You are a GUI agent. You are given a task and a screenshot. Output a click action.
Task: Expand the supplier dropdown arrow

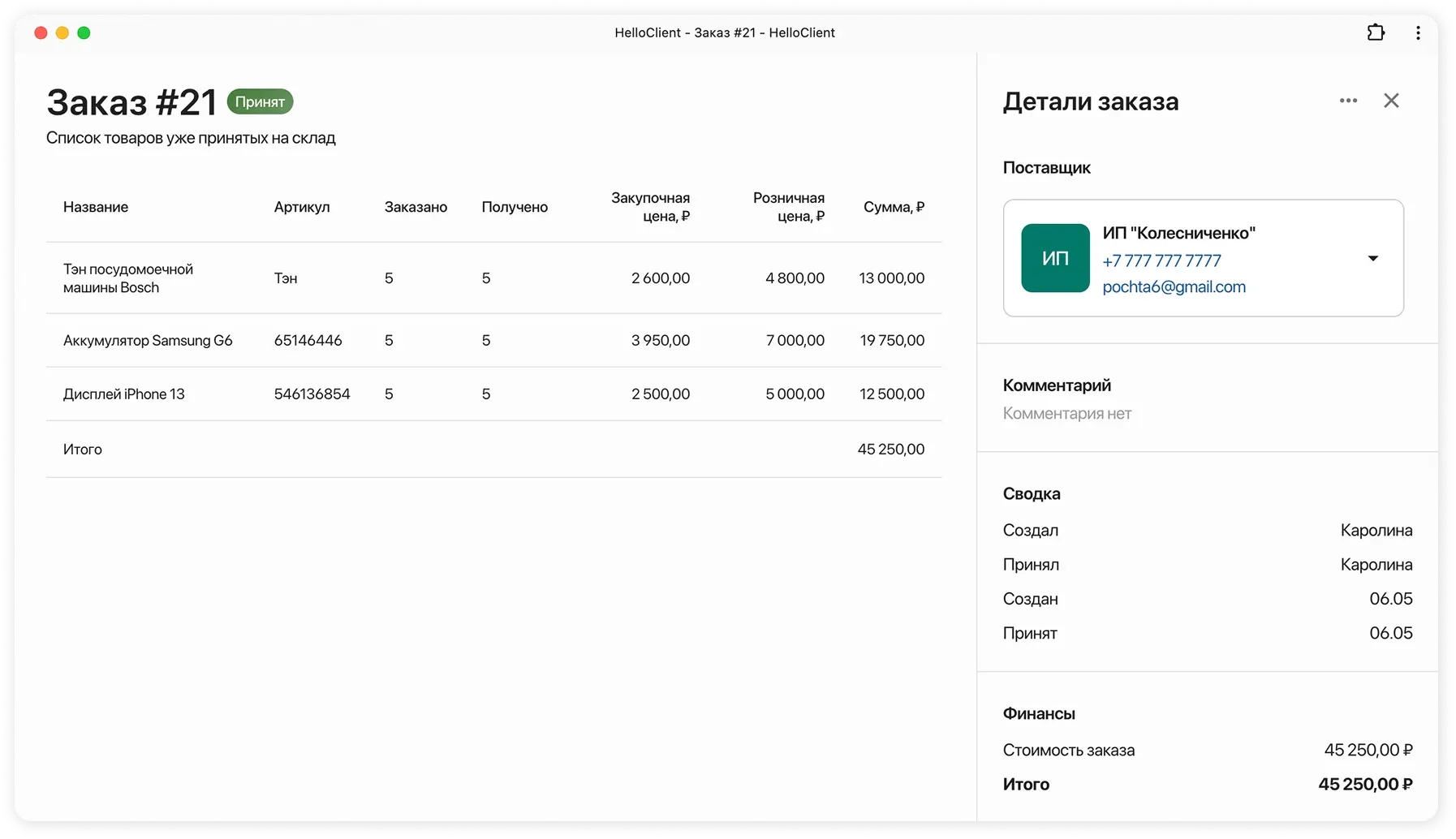tap(1372, 258)
